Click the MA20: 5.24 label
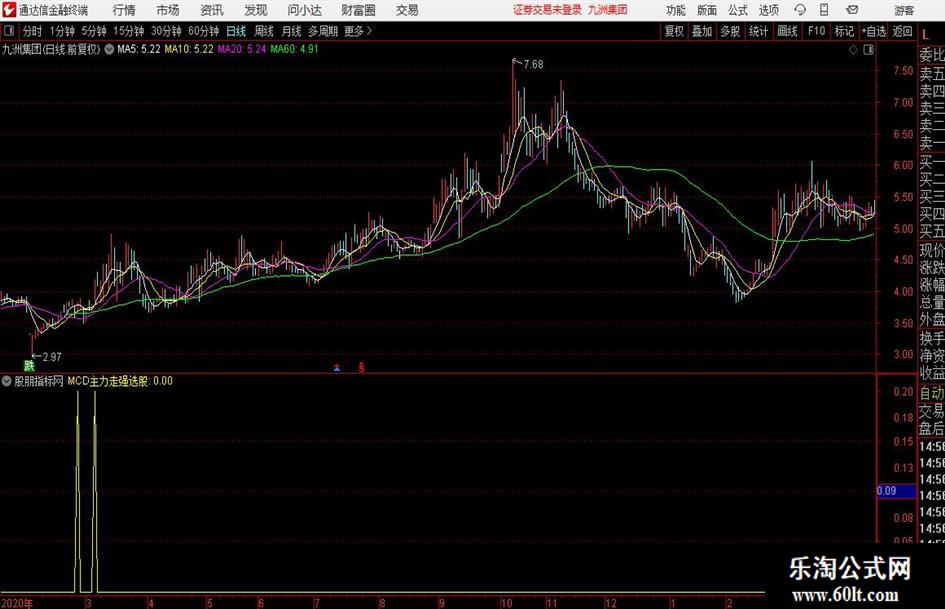945x609 pixels. (242, 49)
